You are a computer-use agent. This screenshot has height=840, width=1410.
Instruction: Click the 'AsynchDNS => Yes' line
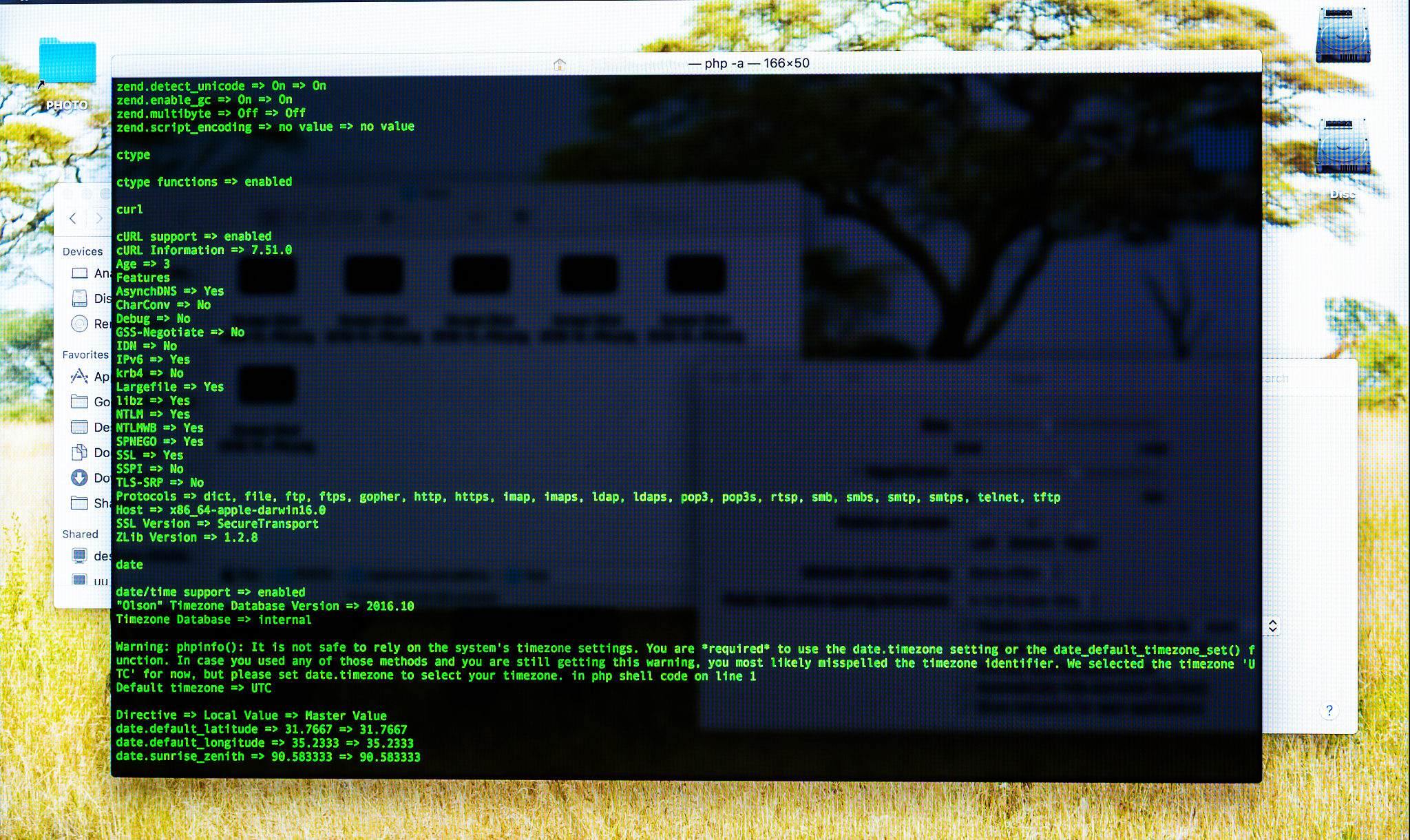click(x=170, y=291)
